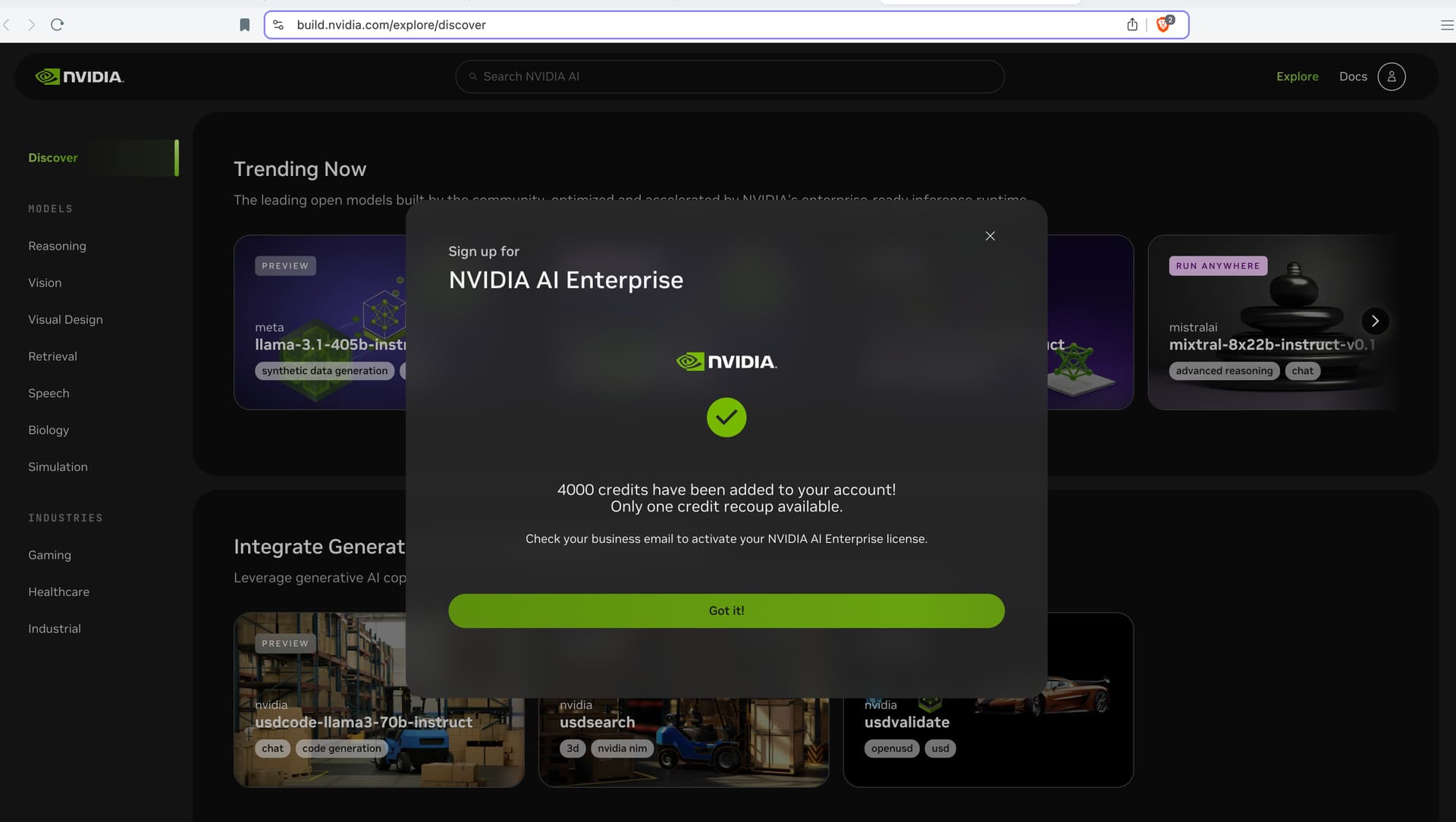Open the browser hamburger menu
Screen dimensions: 1456x822
[1446, 25]
